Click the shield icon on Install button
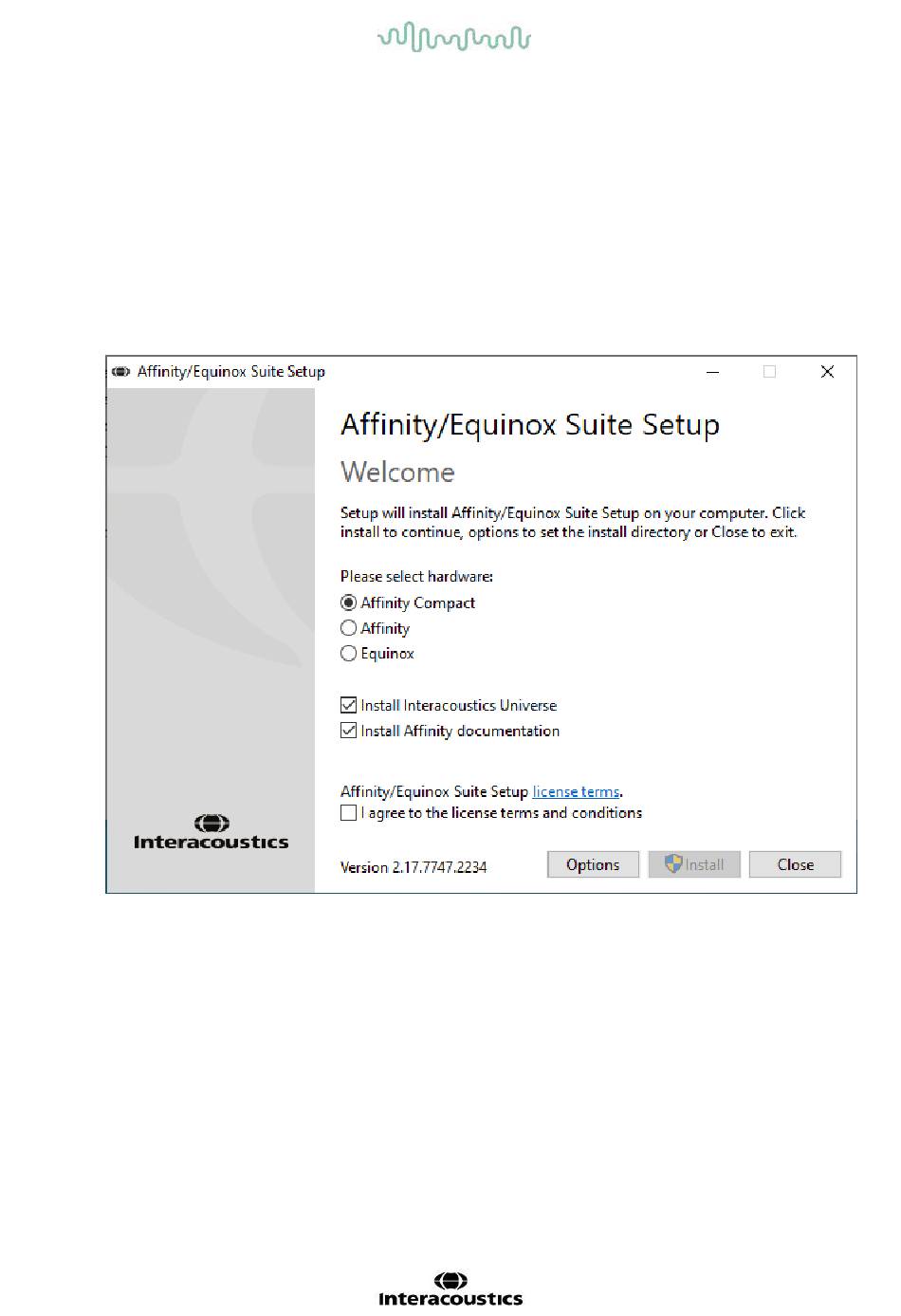This screenshot has height=1316, width=901. (673, 863)
